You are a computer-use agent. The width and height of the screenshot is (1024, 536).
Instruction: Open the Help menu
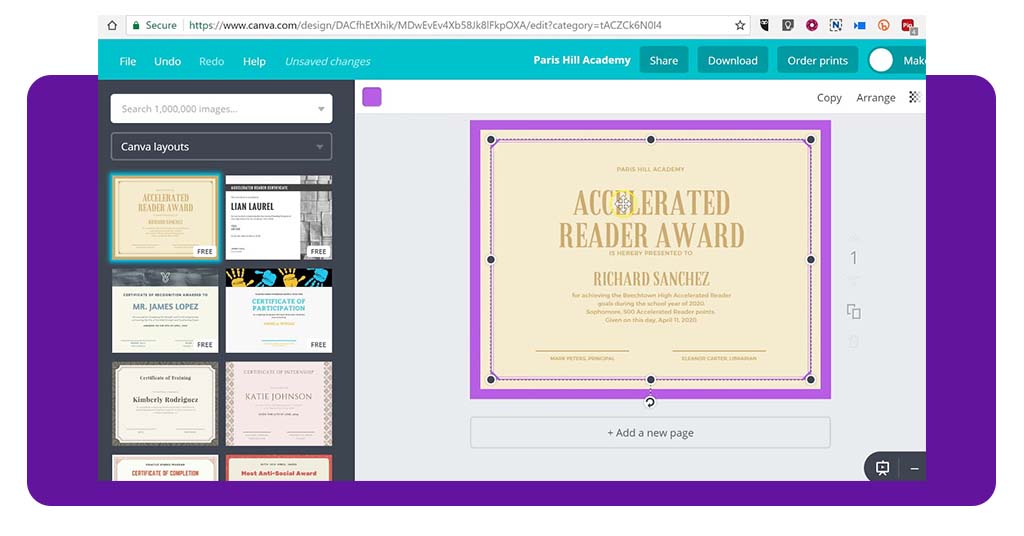(254, 61)
